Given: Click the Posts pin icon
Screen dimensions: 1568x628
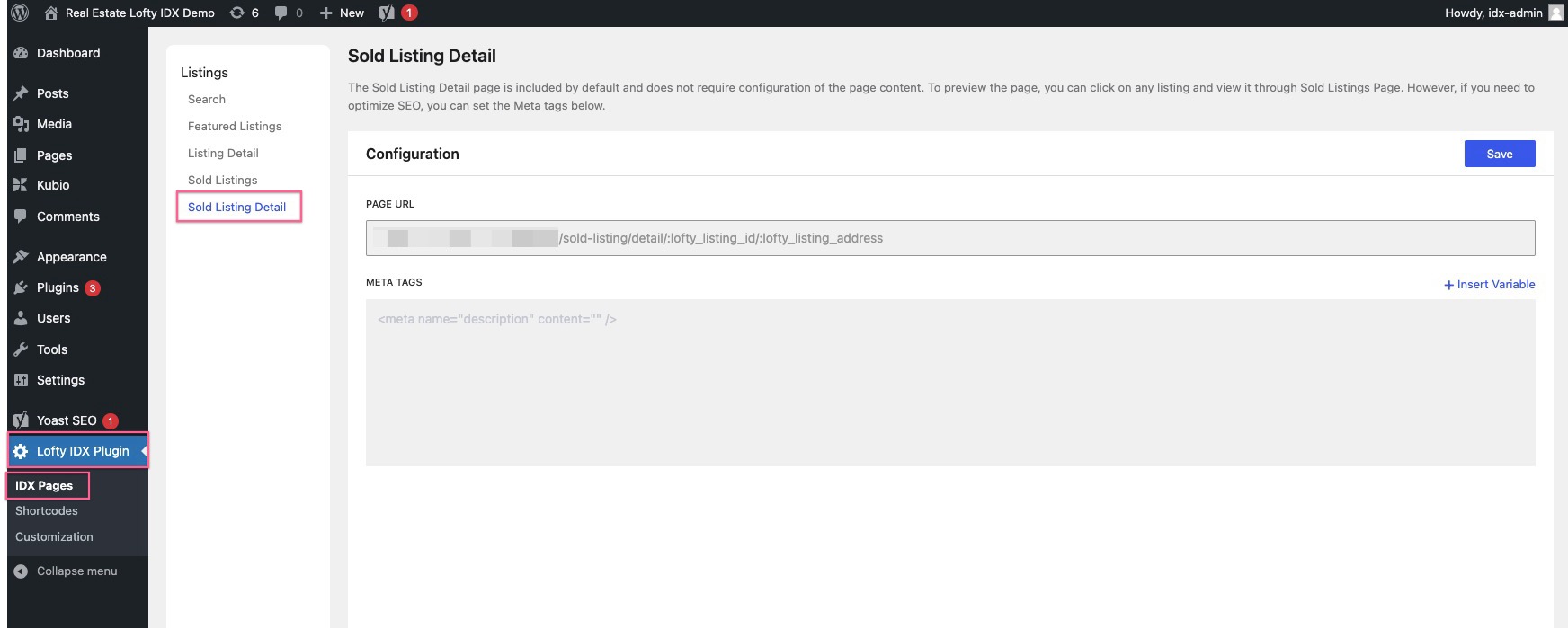Looking at the screenshot, I should [x=21, y=93].
